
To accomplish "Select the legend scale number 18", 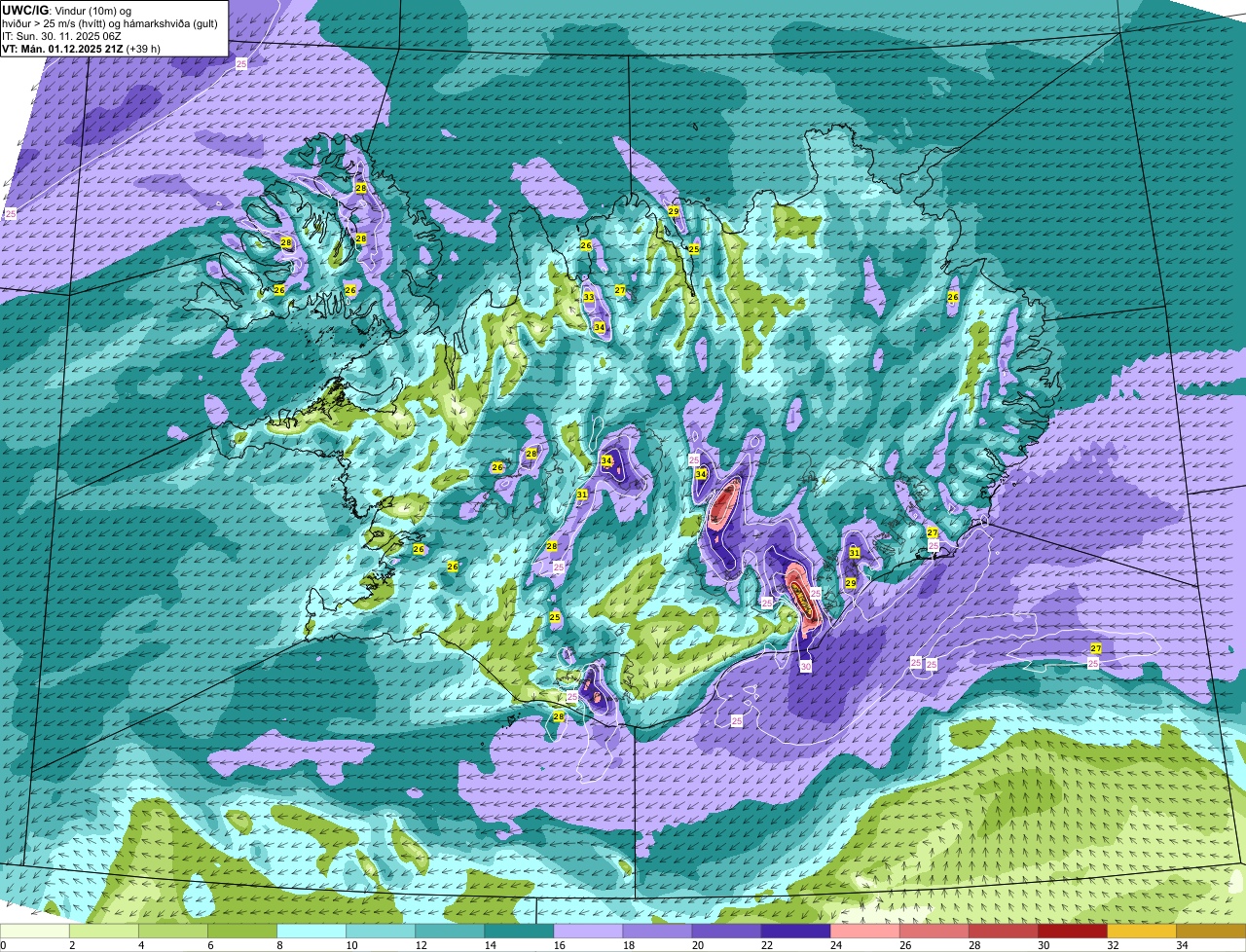I will tap(628, 945).
